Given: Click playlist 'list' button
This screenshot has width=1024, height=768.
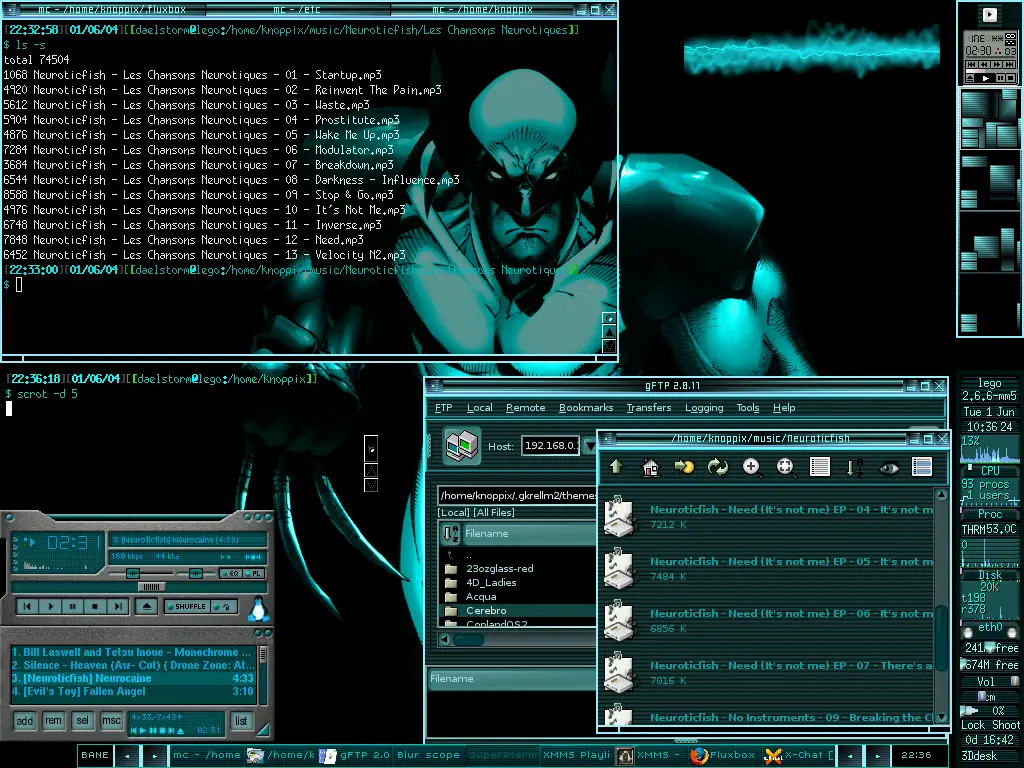Looking at the screenshot, I should pyautogui.click(x=241, y=721).
